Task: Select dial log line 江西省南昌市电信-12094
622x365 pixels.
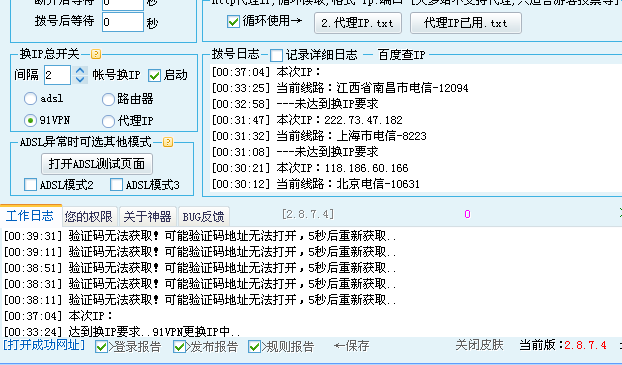Action: [x=340, y=88]
